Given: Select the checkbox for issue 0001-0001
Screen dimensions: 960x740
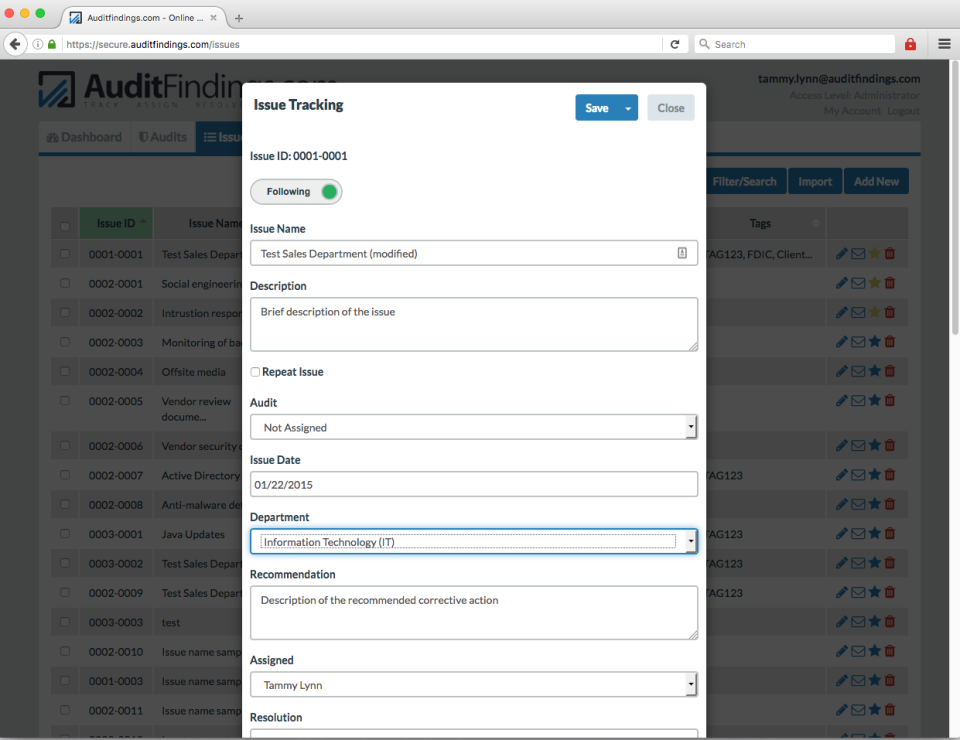Looking at the screenshot, I should point(65,253).
